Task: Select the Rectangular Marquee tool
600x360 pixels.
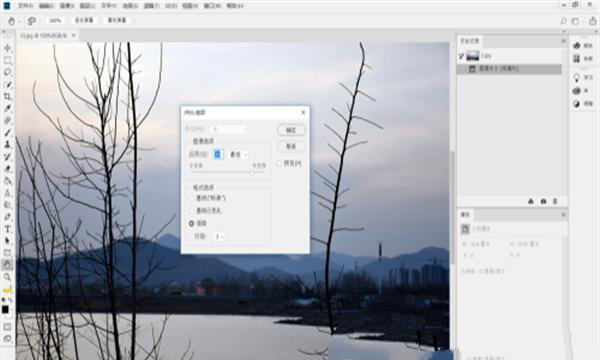Action: tap(8, 60)
